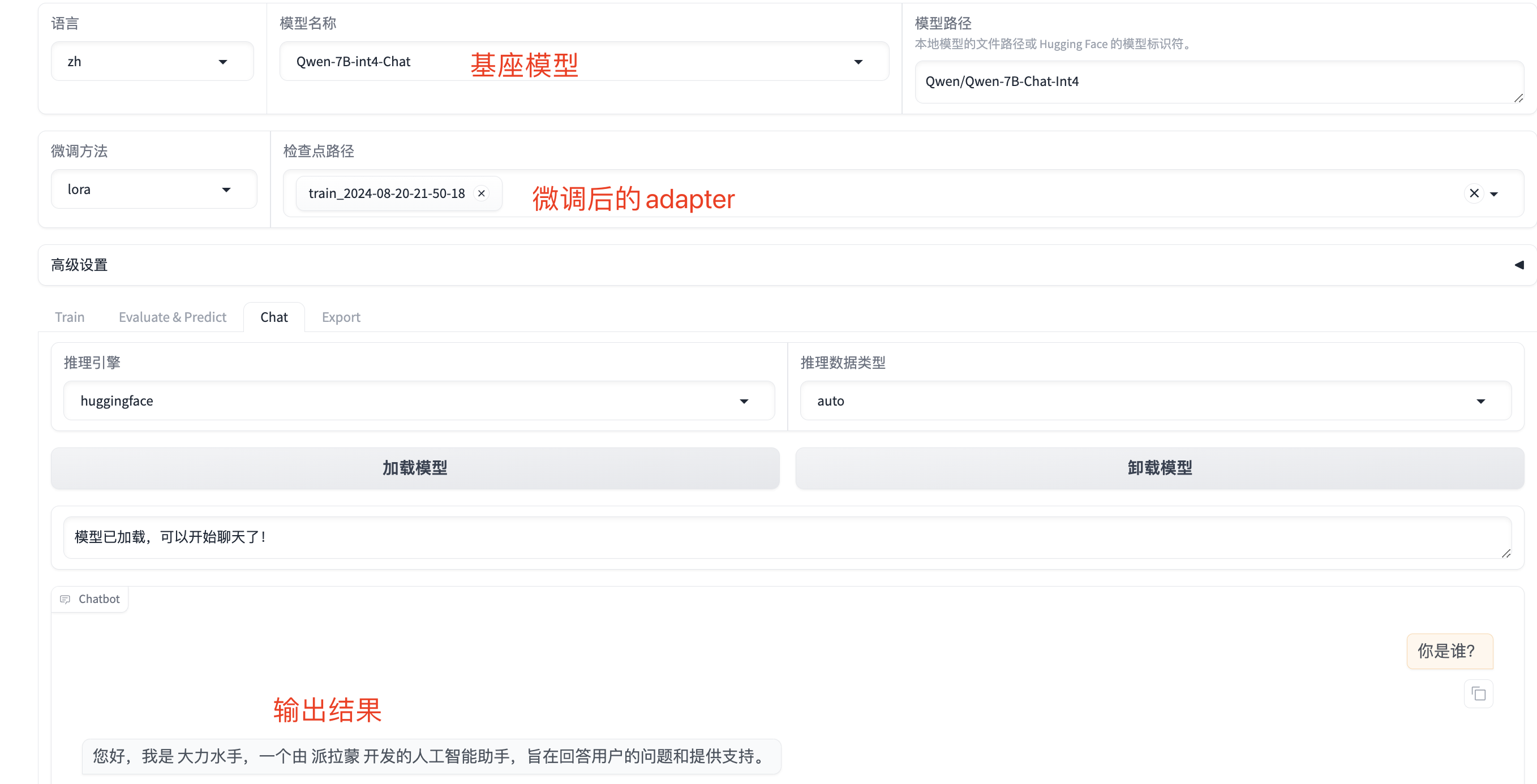Click the 卸载模型 button
Screen dimensions: 1537x784
point(1160,468)
